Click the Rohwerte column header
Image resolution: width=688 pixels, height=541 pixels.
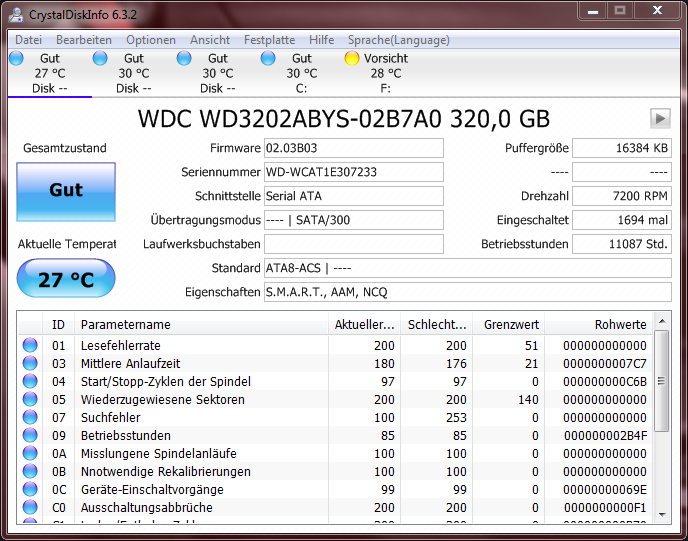tap(599, 325)
